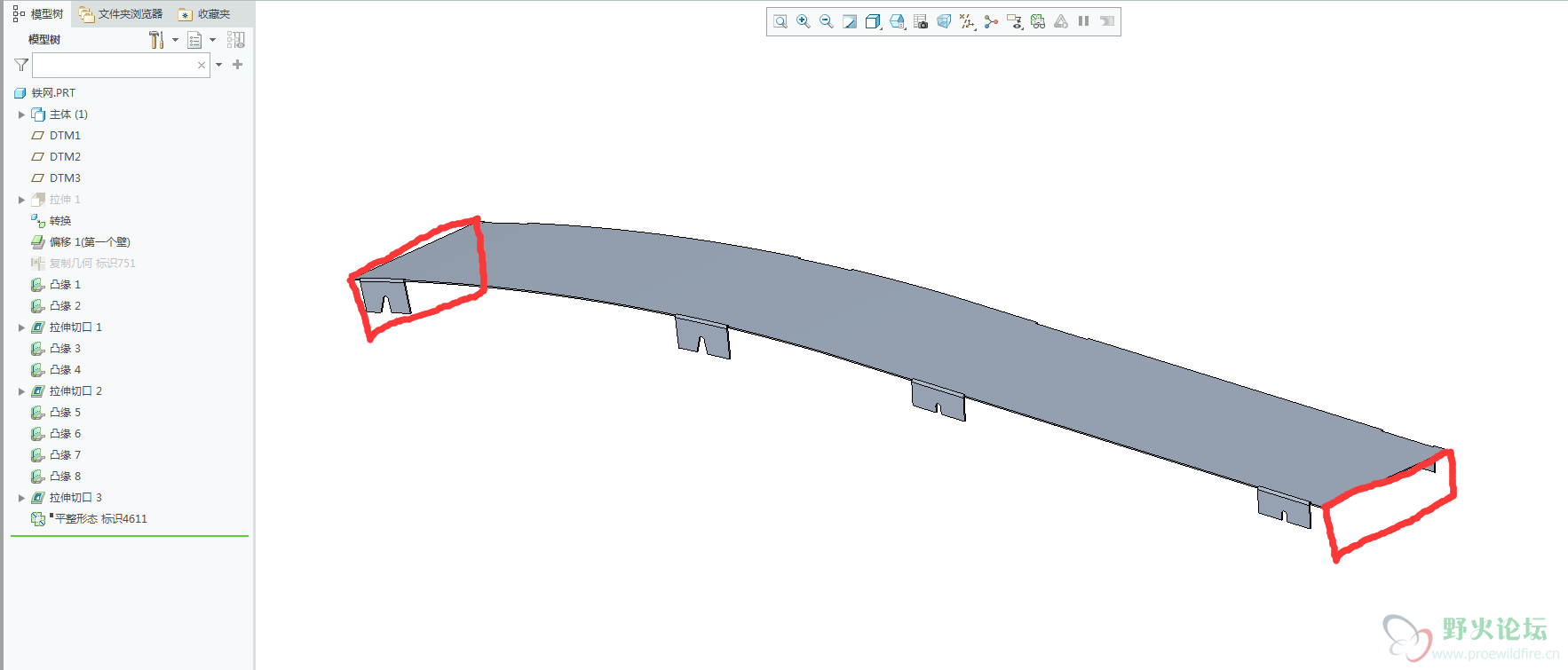
Task: Click the 模型树 panel header label
Action: coord(44,40)
